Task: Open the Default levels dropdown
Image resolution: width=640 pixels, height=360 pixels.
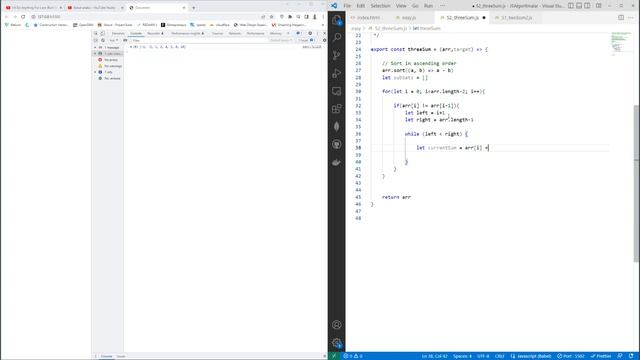Action: (x=281, y=40)
